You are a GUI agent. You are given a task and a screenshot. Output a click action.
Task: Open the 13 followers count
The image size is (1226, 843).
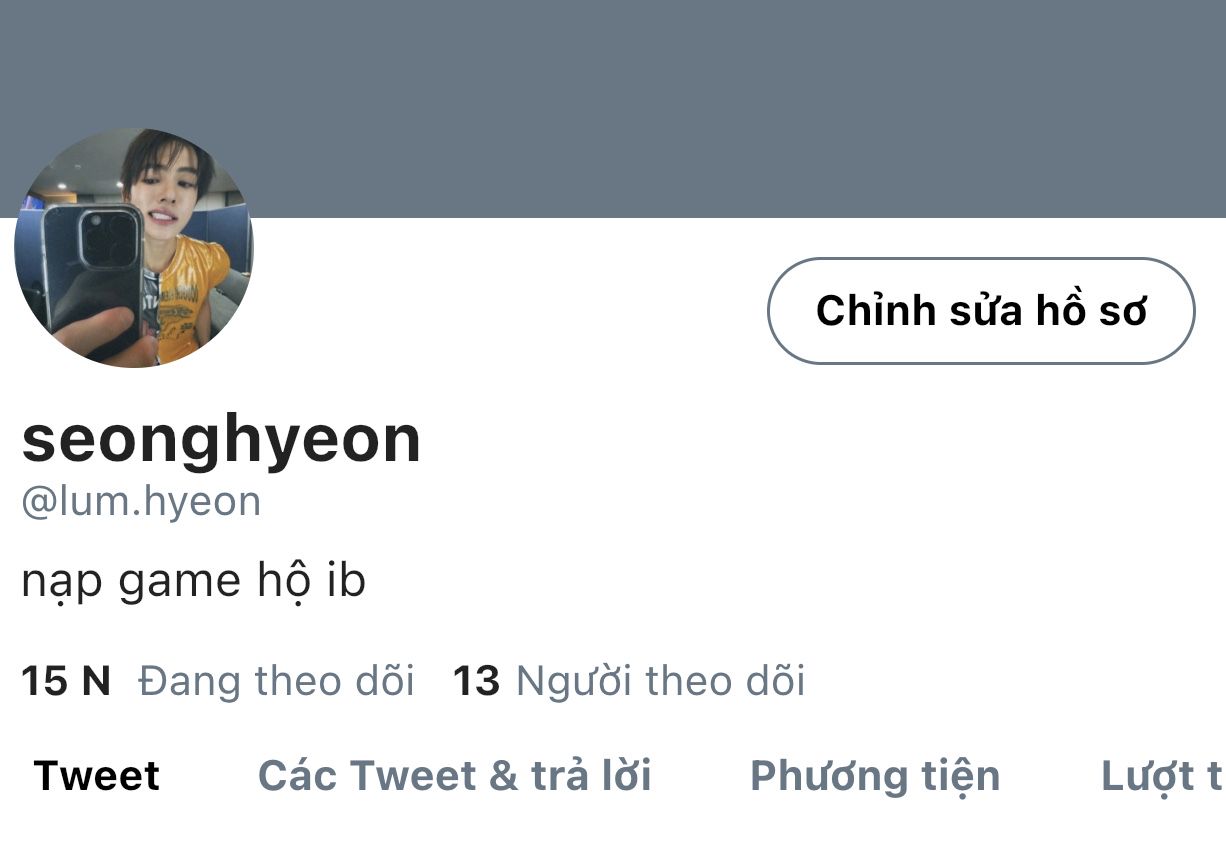pyautogui.click(x=476, y=681)
